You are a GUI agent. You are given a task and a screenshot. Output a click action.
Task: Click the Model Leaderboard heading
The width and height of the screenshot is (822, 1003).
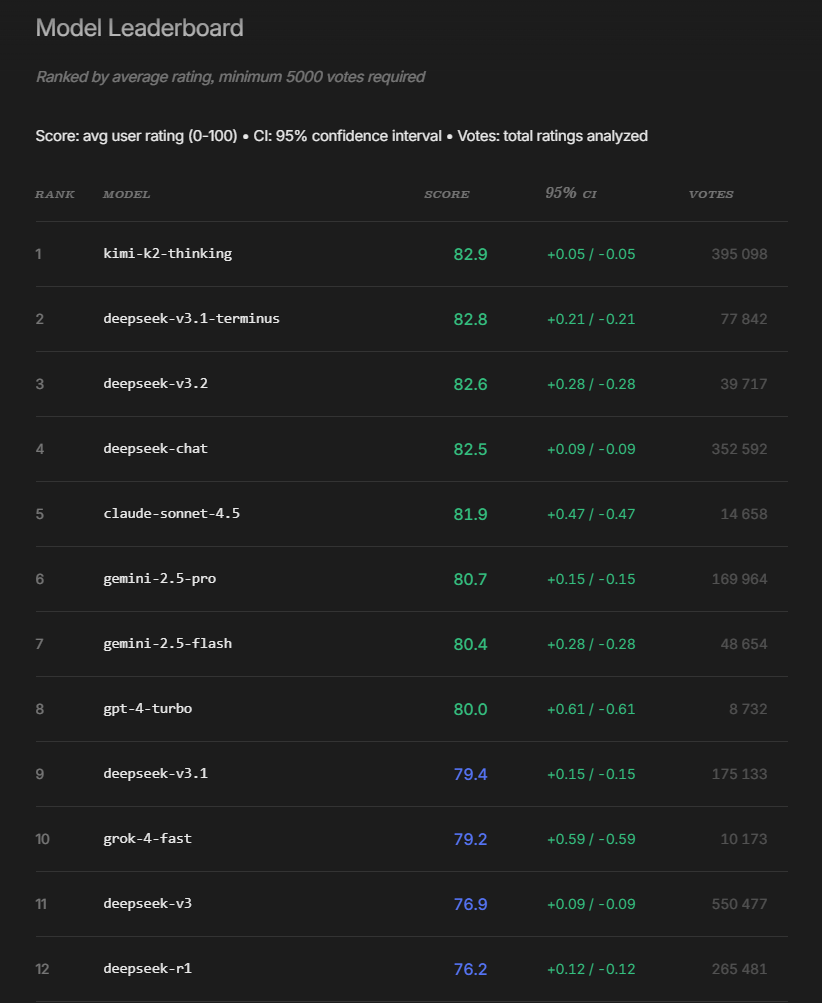tap(139, 28)
